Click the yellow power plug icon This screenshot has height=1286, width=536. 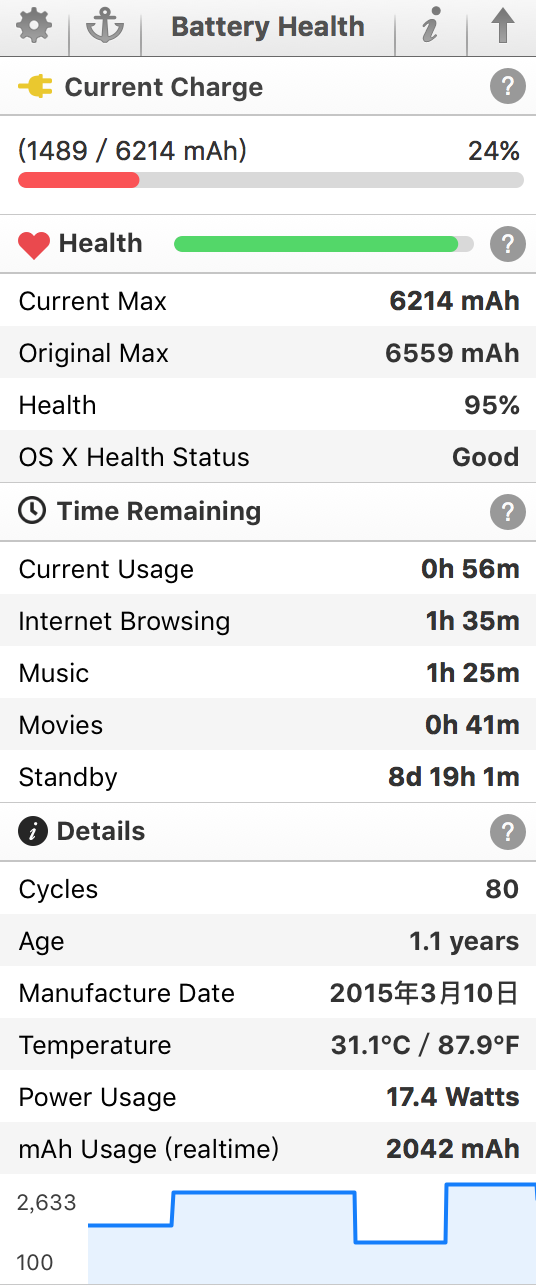36,87
